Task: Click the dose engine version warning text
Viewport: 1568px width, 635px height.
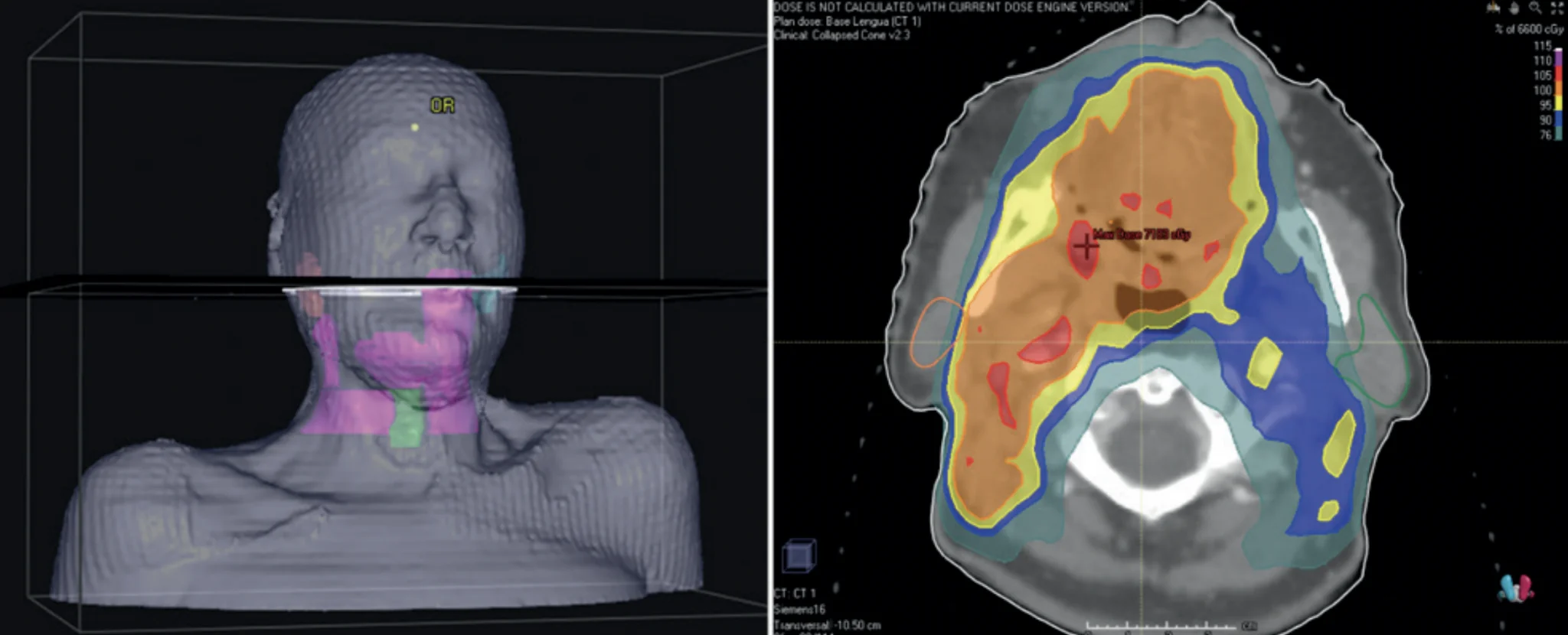Action: pos(952,7)
